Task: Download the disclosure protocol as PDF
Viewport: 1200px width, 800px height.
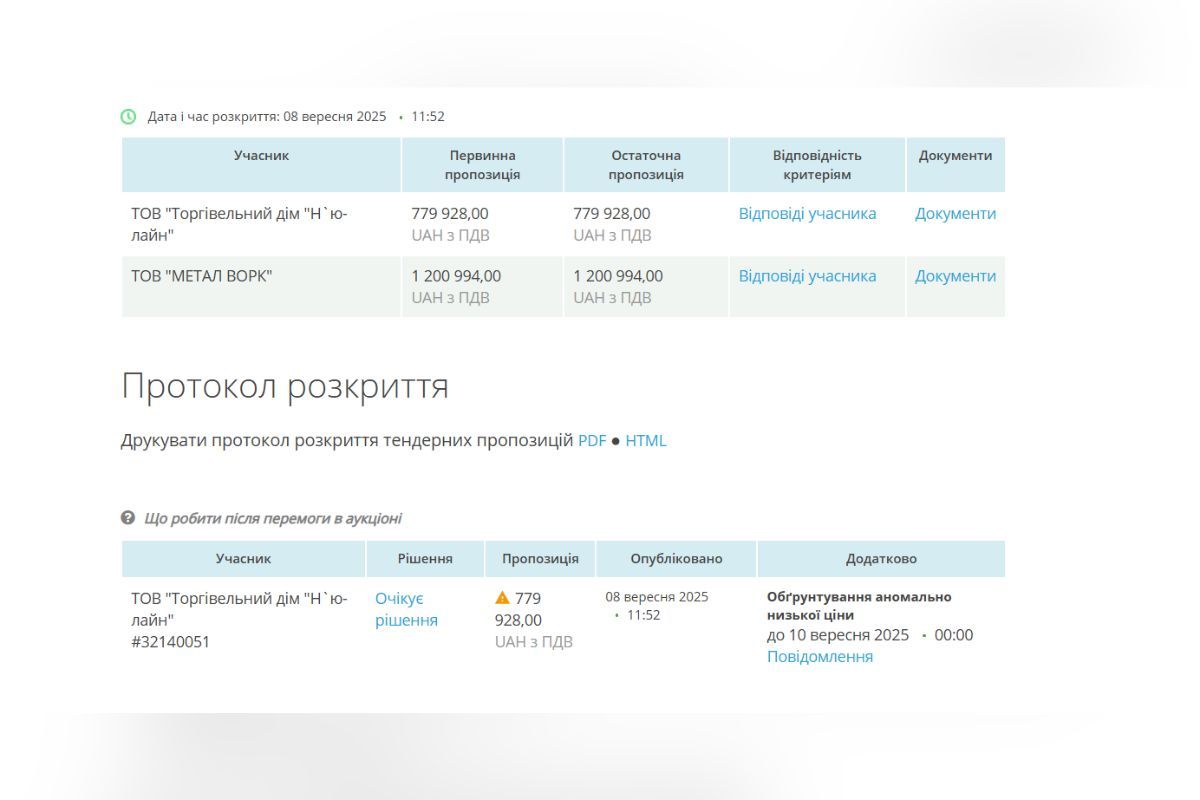Action: 594,440
